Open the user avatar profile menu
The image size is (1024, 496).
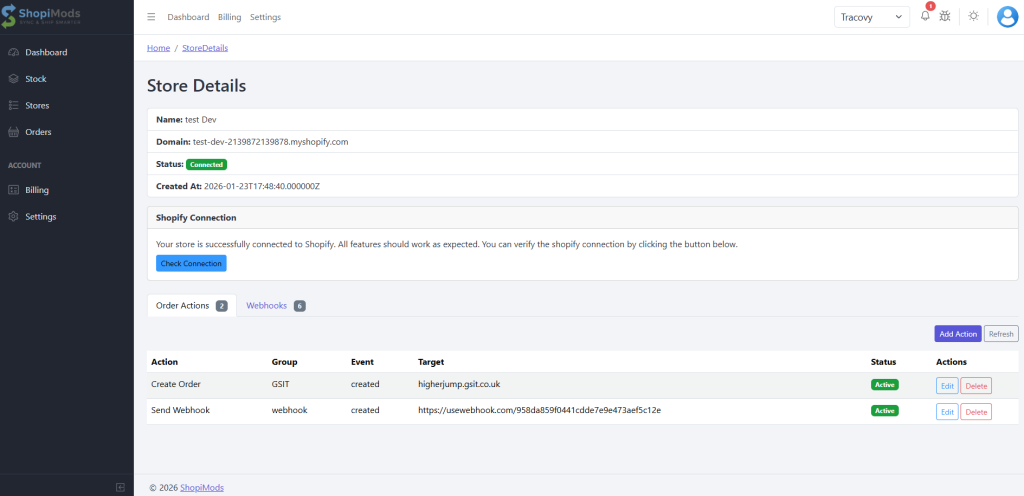[x=1006, y=17]
